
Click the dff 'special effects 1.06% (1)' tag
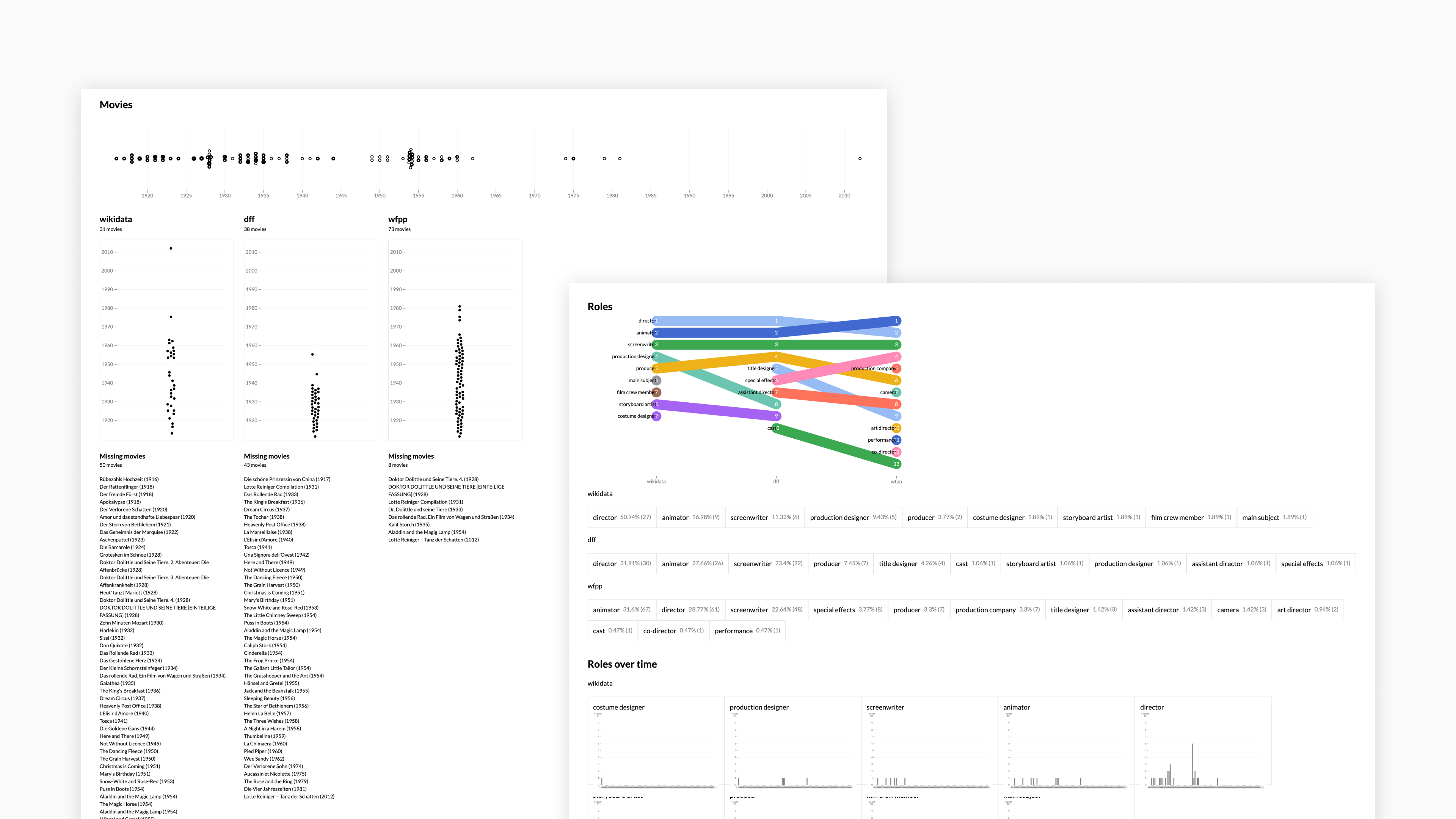(1315, 563)
